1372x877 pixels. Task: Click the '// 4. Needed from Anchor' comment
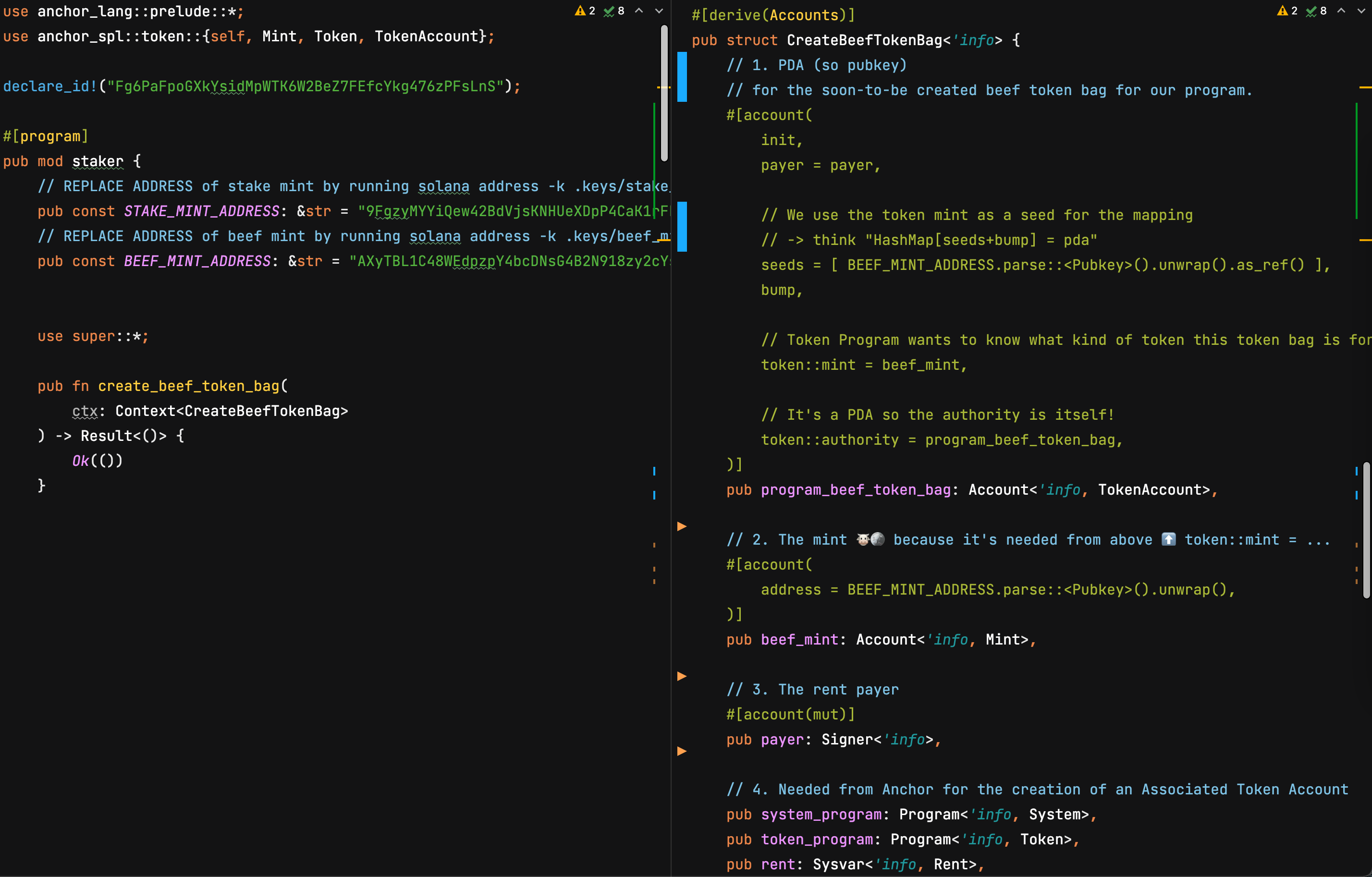point(1038,790)
